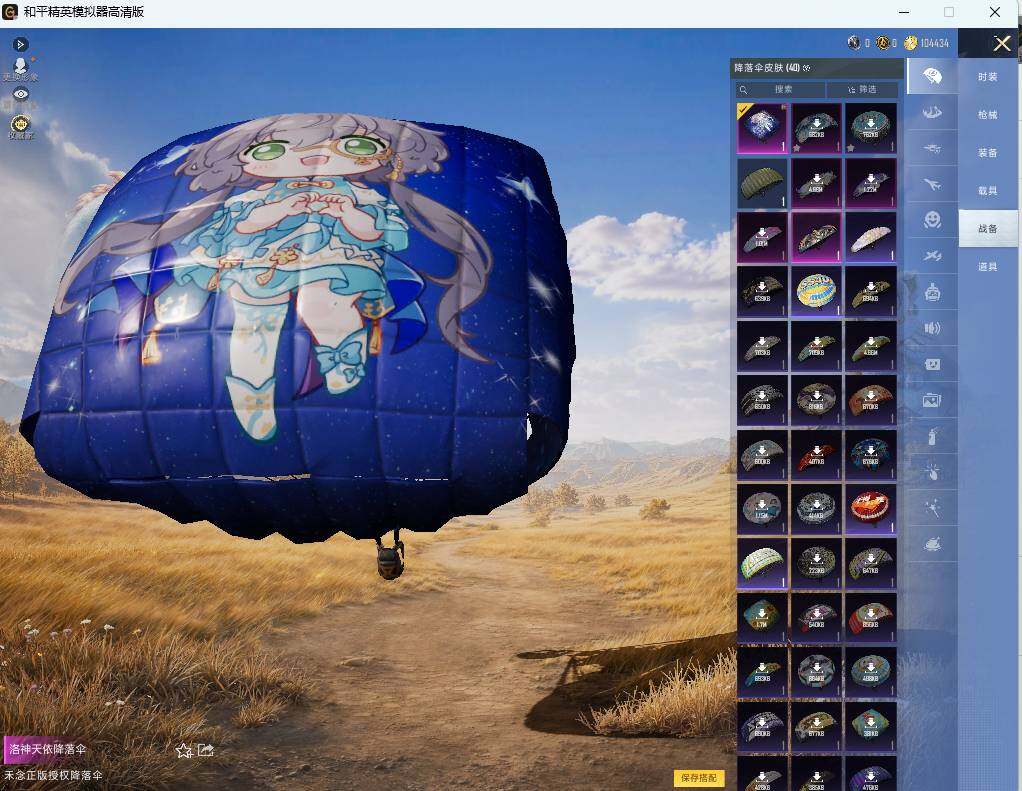
Task: Select the spray can category icon
Action: tap(932, 436)
